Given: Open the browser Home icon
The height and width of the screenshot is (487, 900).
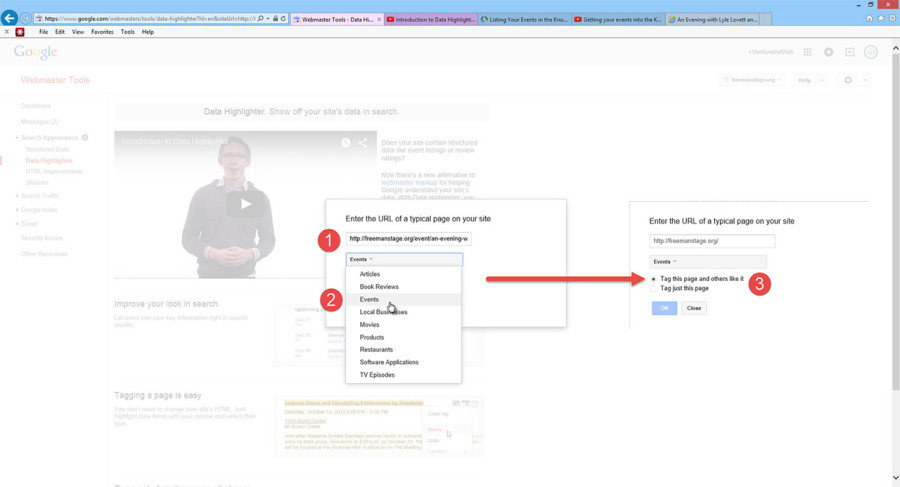Looking at the screenshot, I should (x=869, y=18).
